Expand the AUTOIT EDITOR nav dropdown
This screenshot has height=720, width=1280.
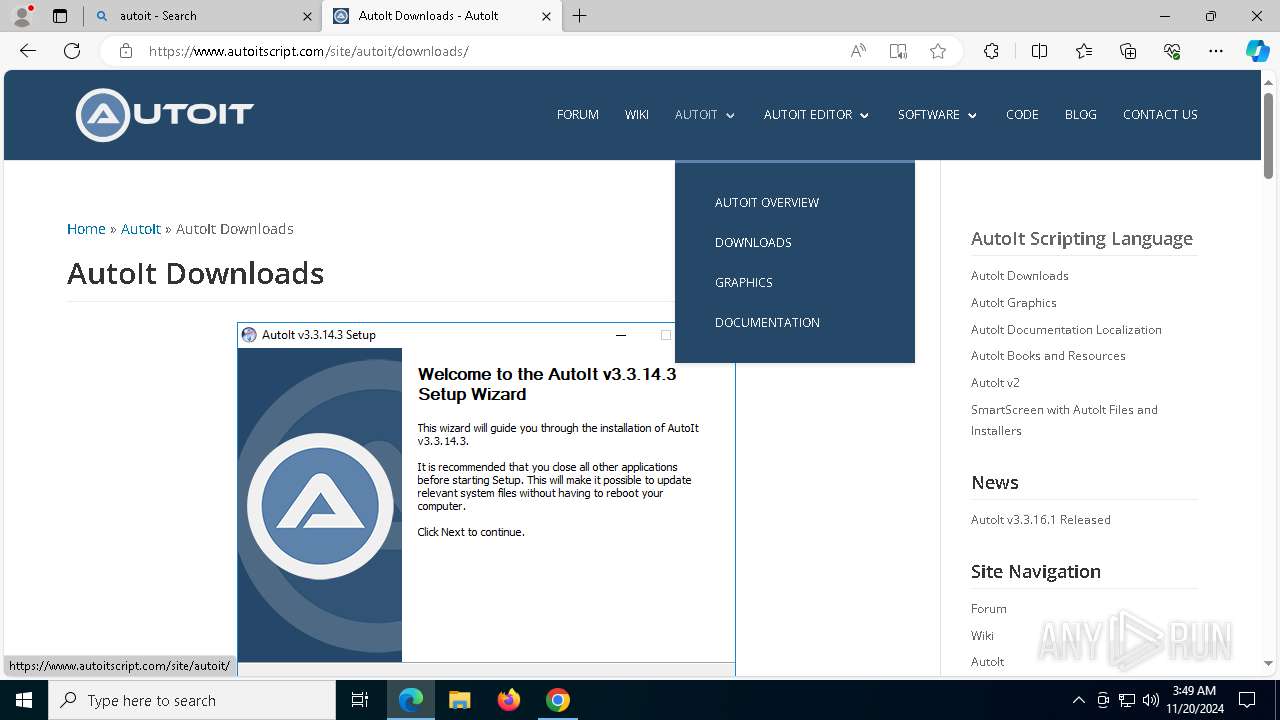817,115
